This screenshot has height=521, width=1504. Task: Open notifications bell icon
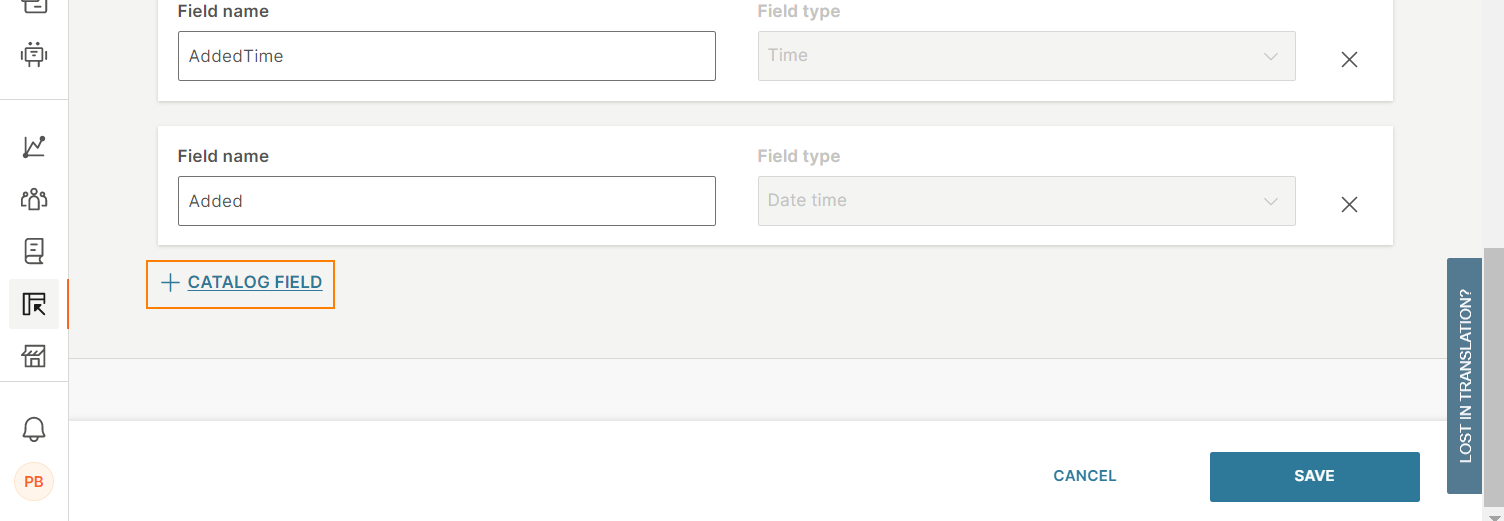[34, 430]
